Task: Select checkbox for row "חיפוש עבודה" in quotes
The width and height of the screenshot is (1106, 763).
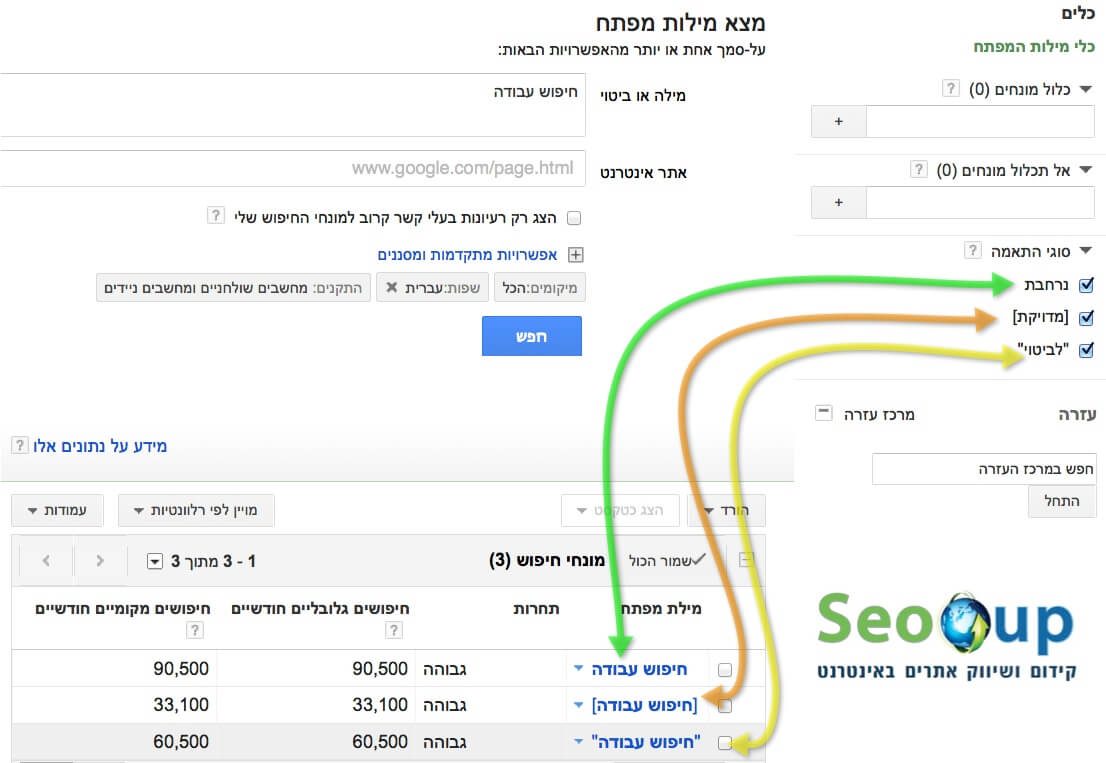Action: [726, 743]
